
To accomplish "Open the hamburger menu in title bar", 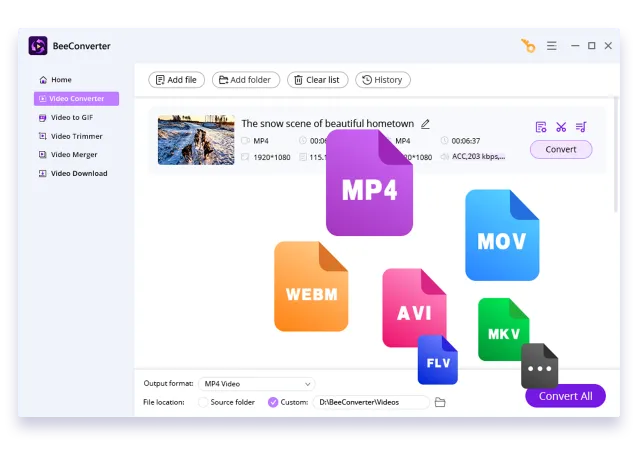I will pyautogui.click(x=552, y=46).
